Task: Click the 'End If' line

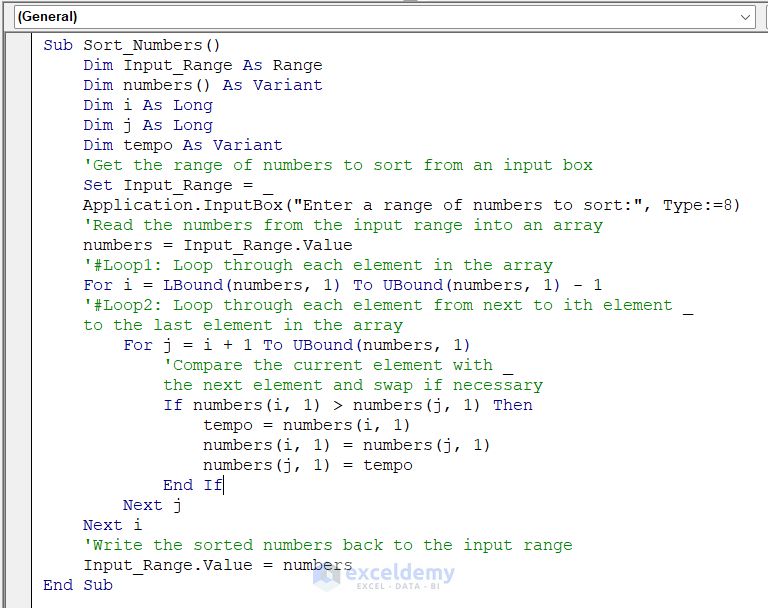Action: pyautogui.click(x=193, y=486)
